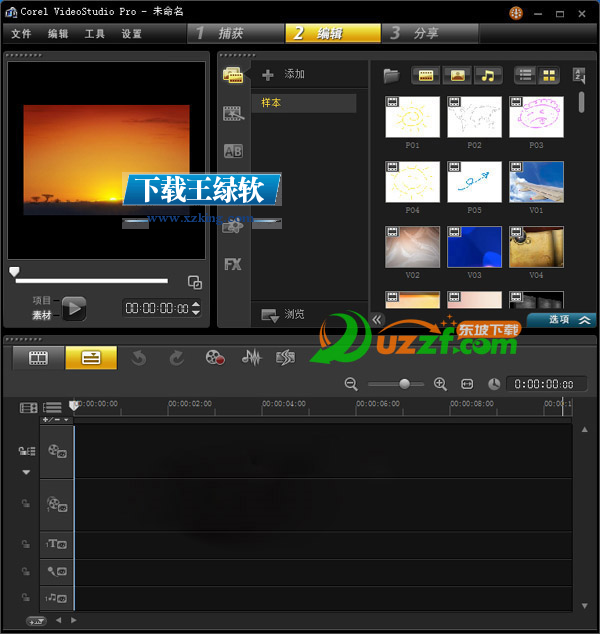Open the Auto Music icon
The image size is (600, 634).
pyautogui.click(x=285, y=358)
